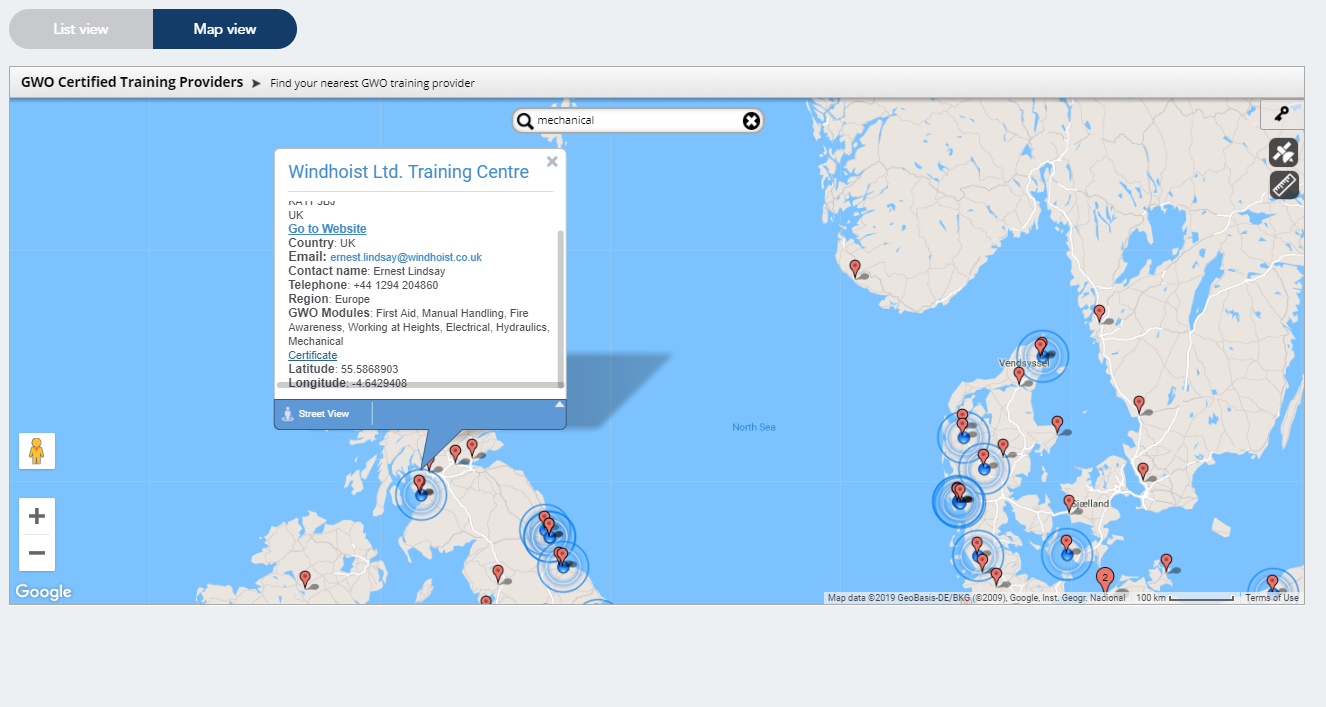Click the "GWO Certified Training Providers" heading

[132, 82]
